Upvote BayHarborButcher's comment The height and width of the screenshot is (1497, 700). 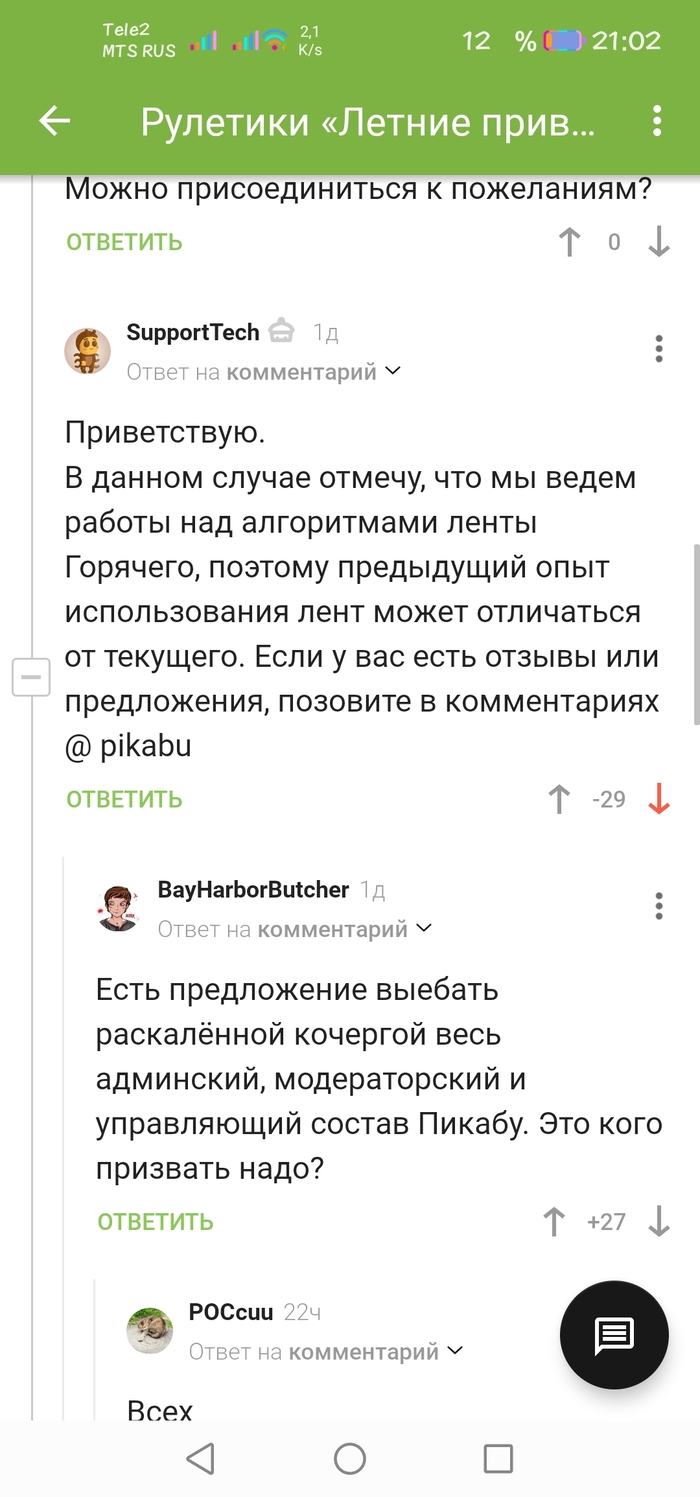tap(553, 1221)
